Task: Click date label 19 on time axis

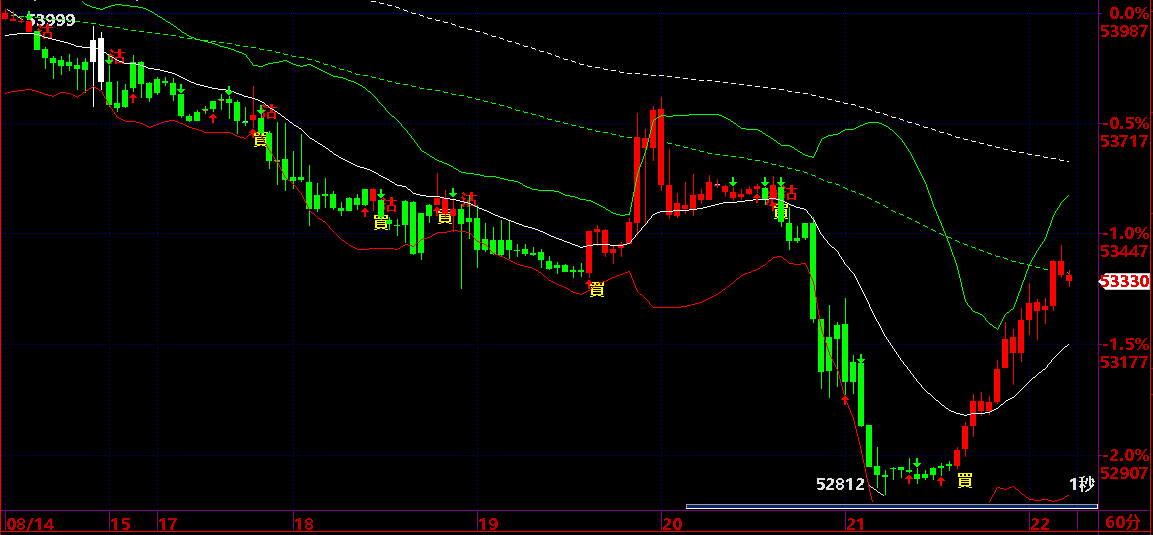Action: click(x=488, y=524)
